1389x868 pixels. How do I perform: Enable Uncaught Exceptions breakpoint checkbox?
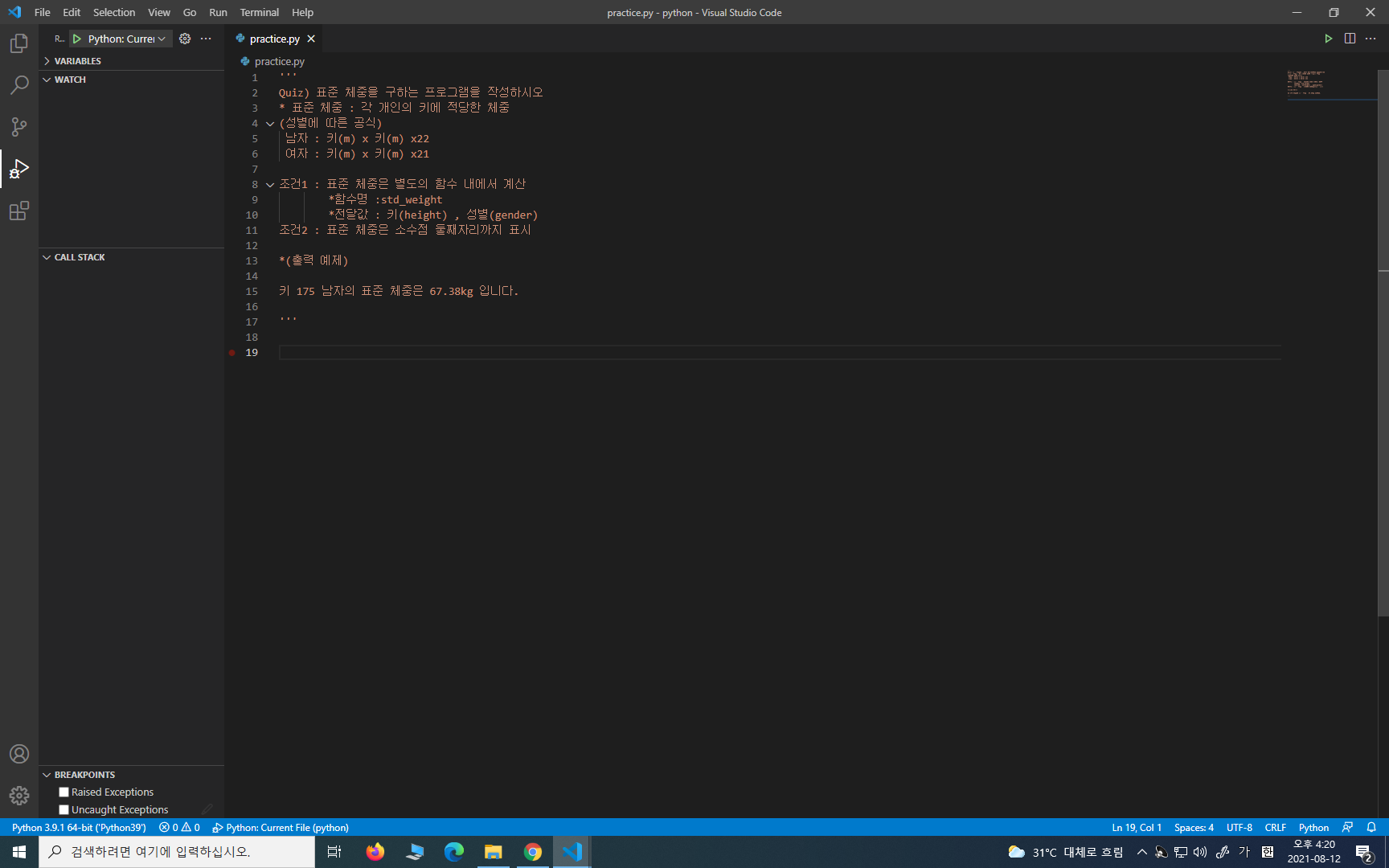point(64,810)
